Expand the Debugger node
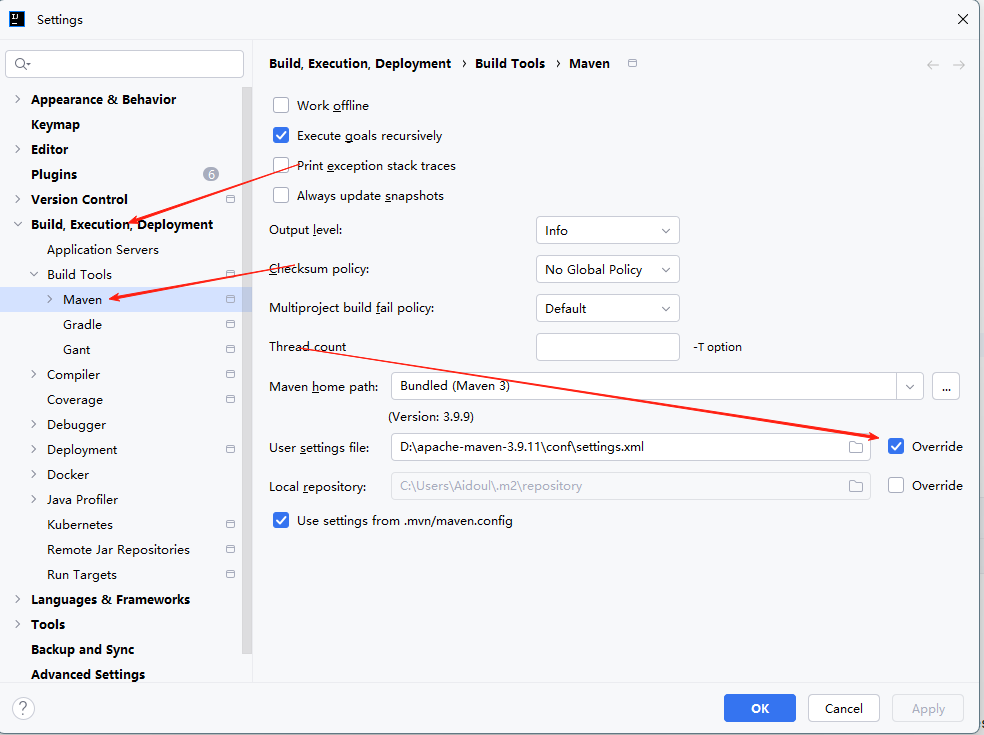984x735 pixels. [x=34, y=424]
